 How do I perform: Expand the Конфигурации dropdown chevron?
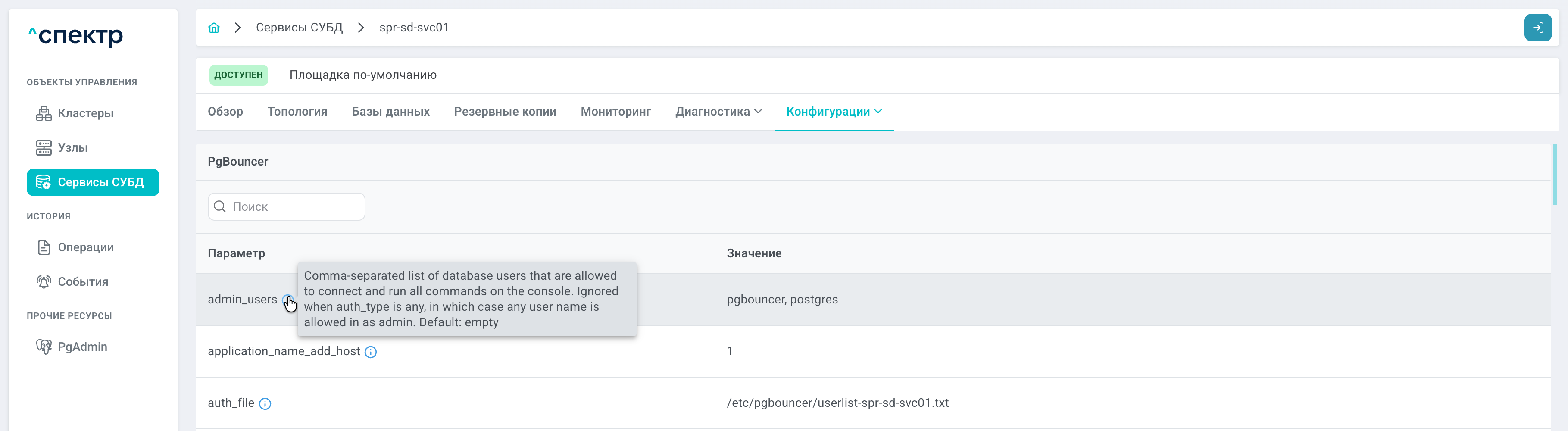pyautogui.click(x=878, y=111)
